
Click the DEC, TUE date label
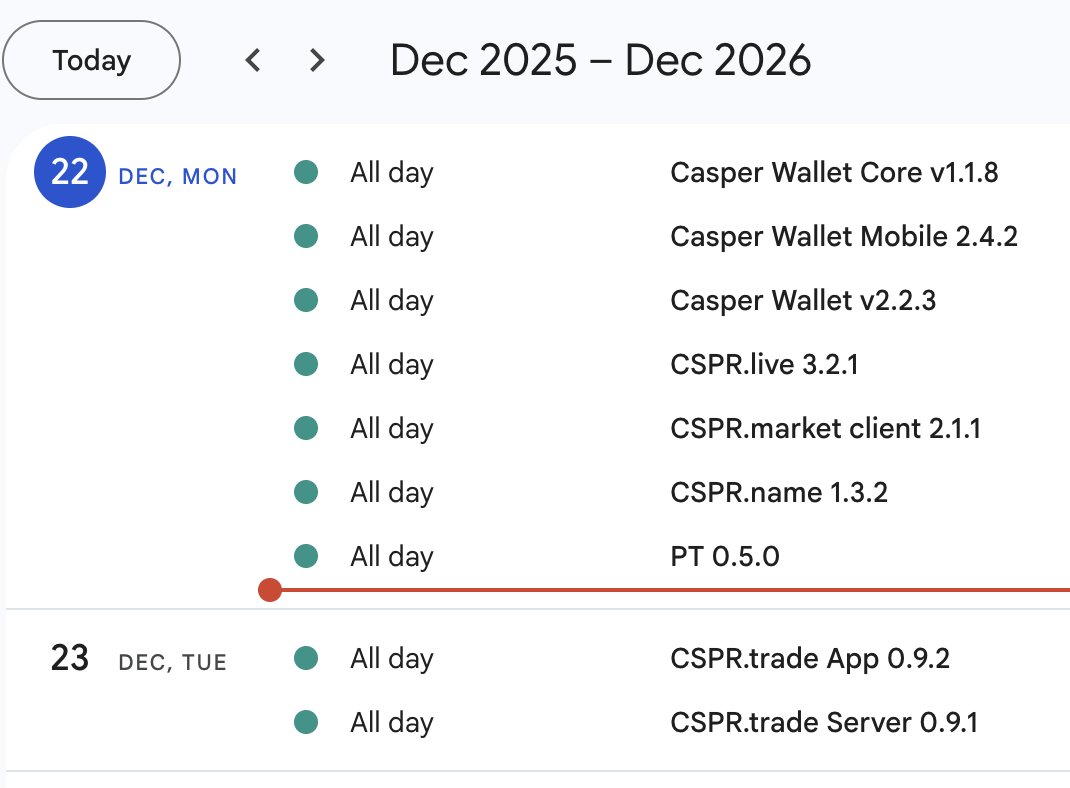point(172,662)
